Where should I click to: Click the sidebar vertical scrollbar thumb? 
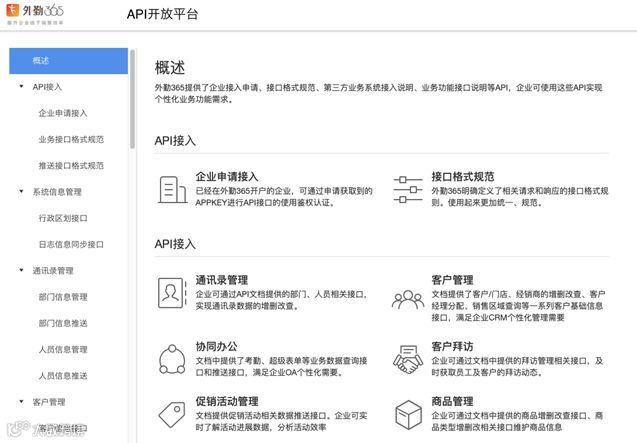[x=132, y=99]
